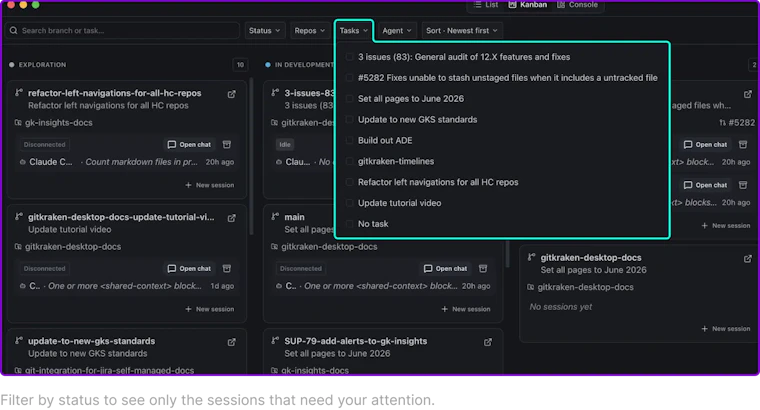Click 'git-integration-for-jira-self-managed-docs' repo name

pos(110,370)
